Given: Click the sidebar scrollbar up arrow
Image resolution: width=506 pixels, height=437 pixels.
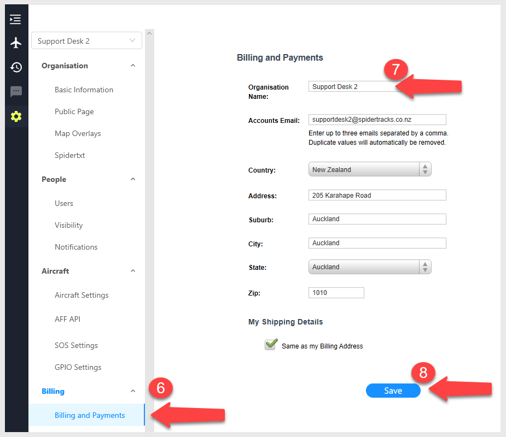Looking at the screenshot, I should [x=149, y=33].
